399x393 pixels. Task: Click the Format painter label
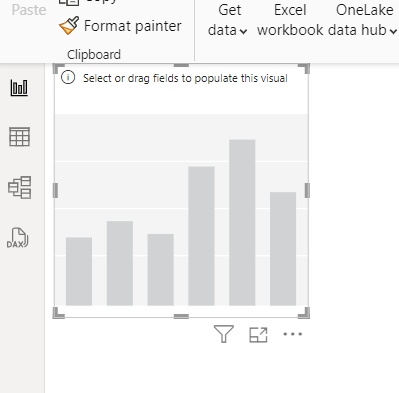coord(133,26)
